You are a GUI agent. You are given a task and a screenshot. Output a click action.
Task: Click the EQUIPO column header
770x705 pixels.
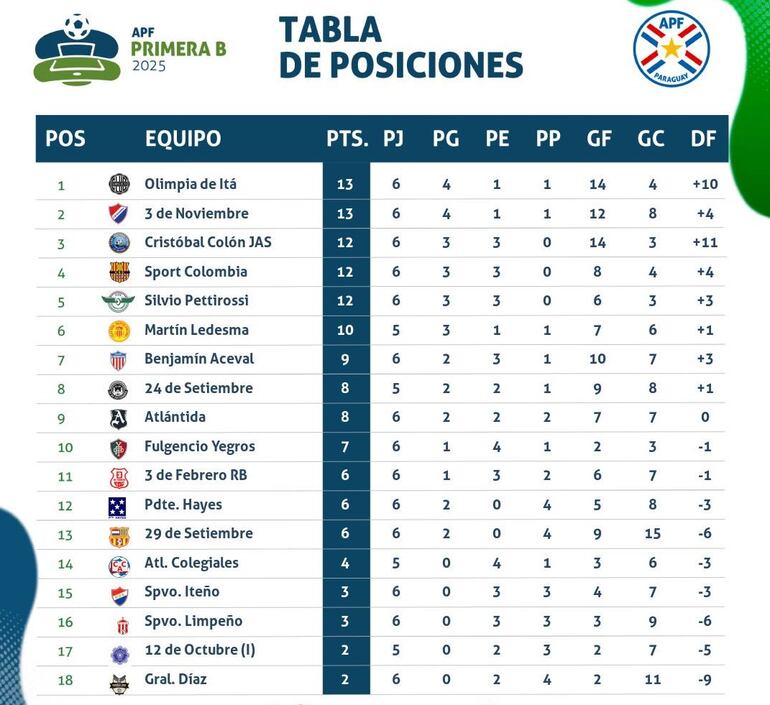click(183, 139)
